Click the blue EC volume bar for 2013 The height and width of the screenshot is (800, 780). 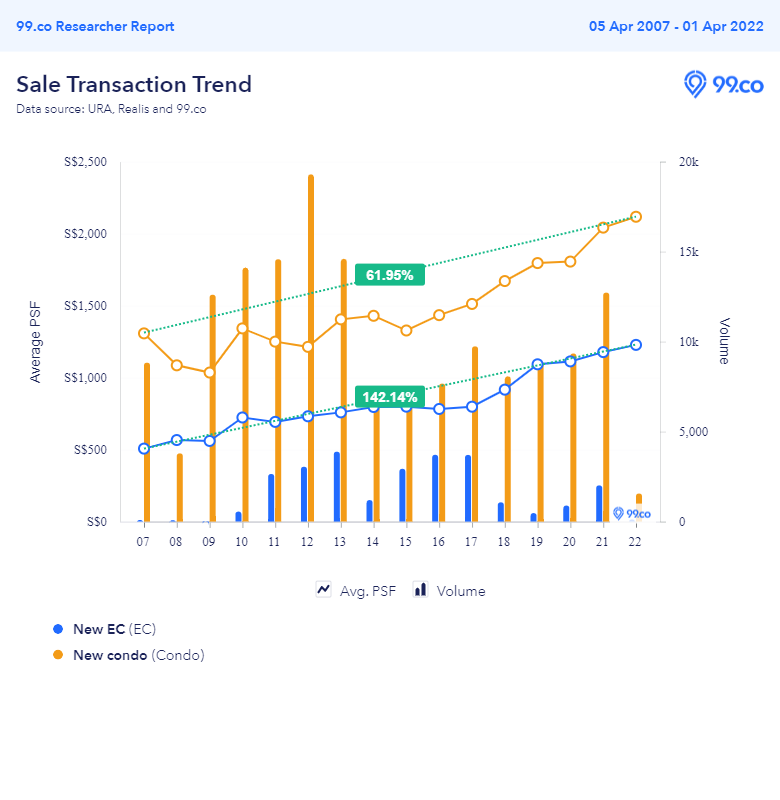[x=337, y=487]
